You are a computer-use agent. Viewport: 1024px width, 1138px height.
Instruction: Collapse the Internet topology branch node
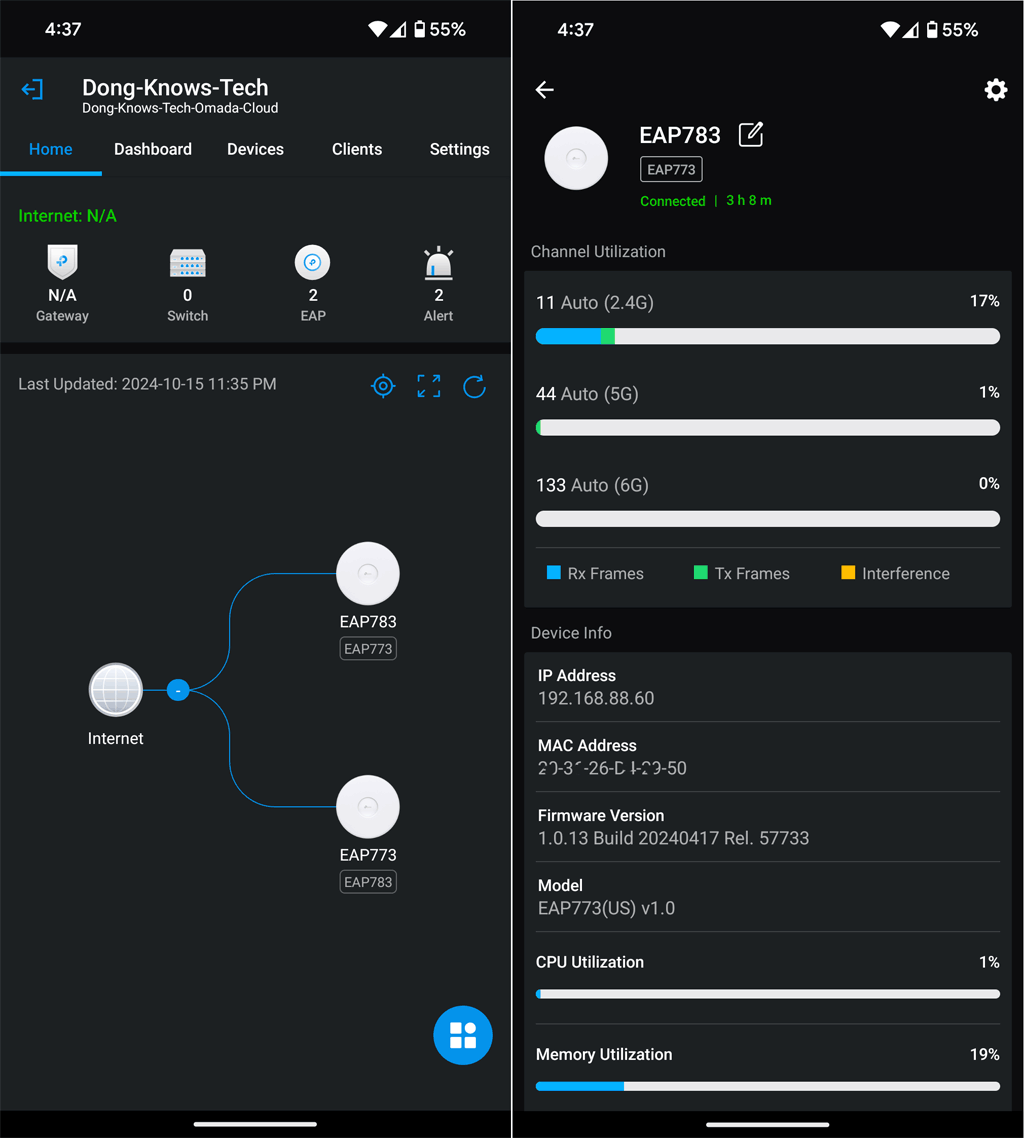pos(178,690)
